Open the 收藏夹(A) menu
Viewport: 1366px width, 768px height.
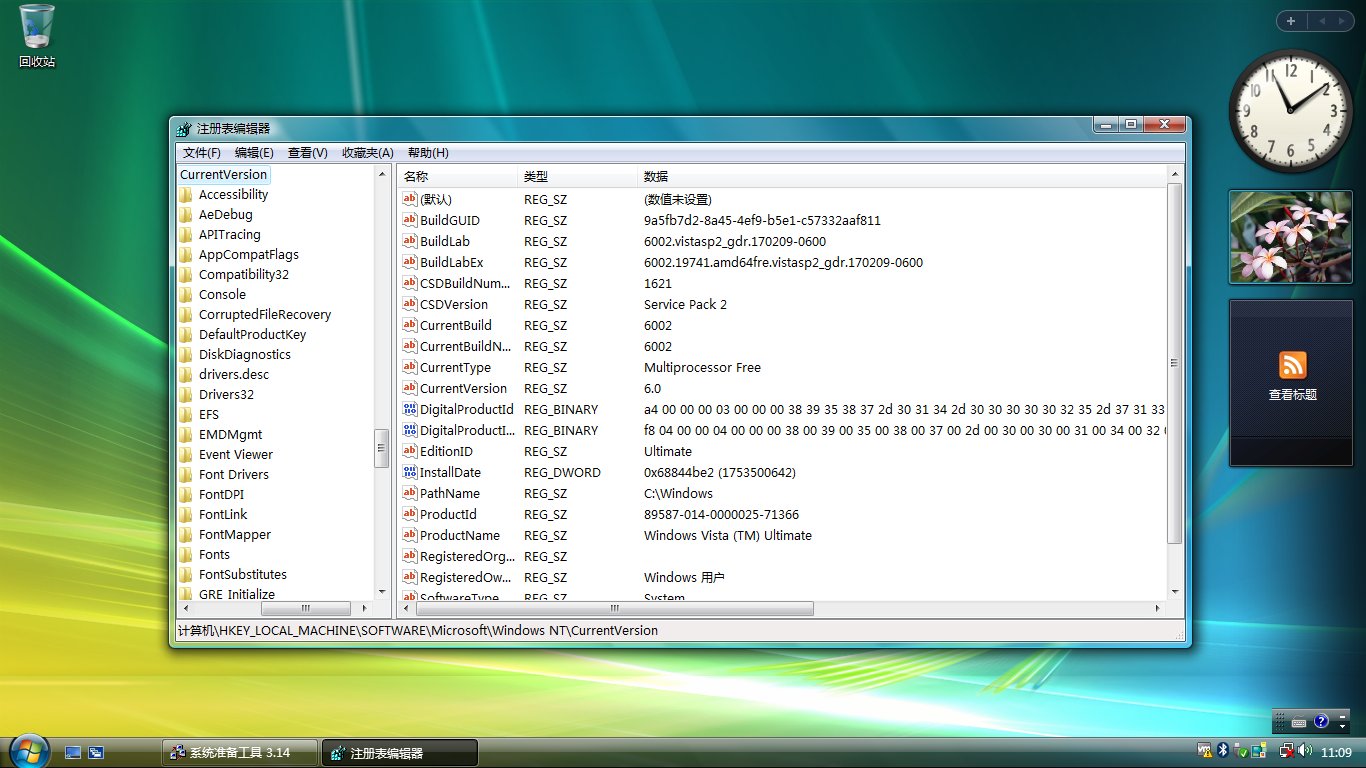coord(368,153)
